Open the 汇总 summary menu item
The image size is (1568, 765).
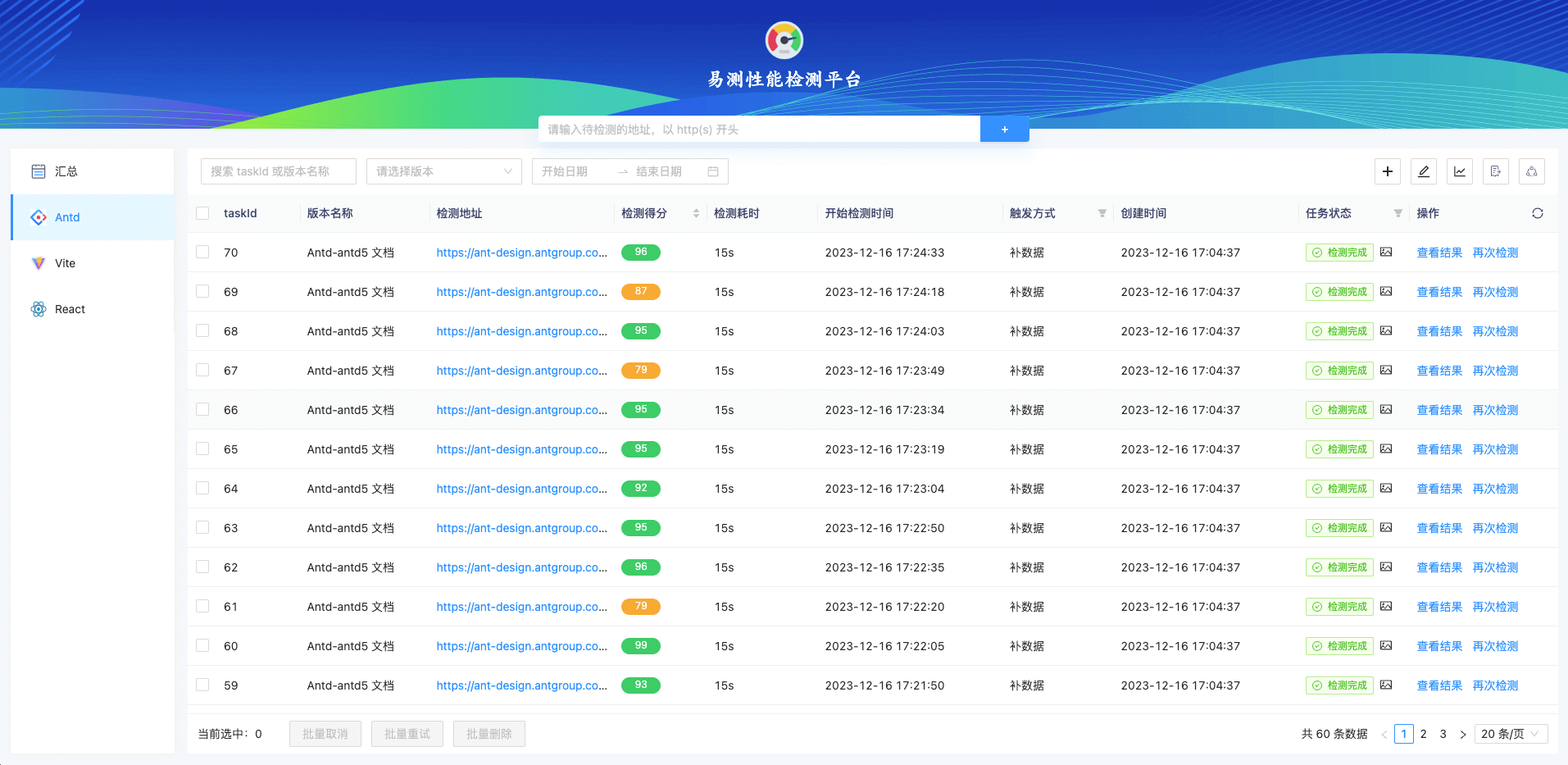93,171
